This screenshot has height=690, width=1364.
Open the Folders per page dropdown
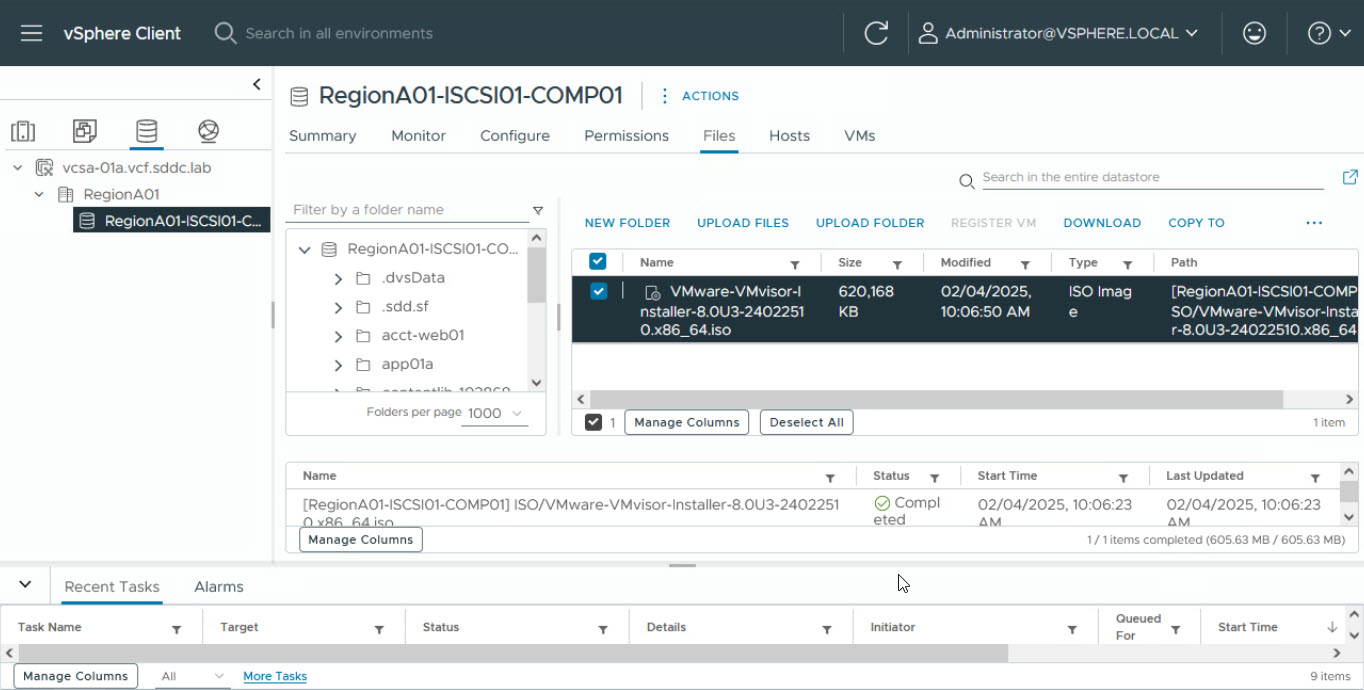click(494, 413)
